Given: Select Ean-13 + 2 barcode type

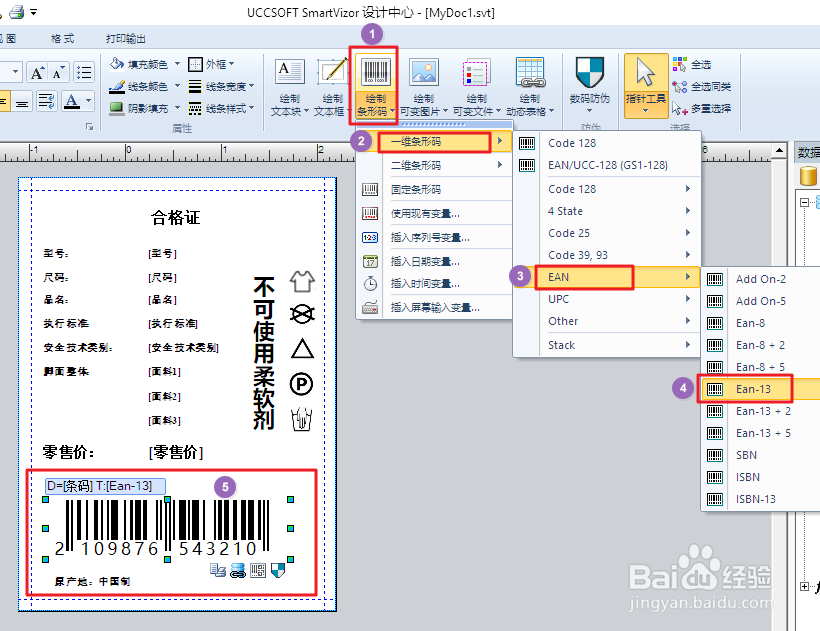Looking at the screenshot, I should tap(761, 411).
